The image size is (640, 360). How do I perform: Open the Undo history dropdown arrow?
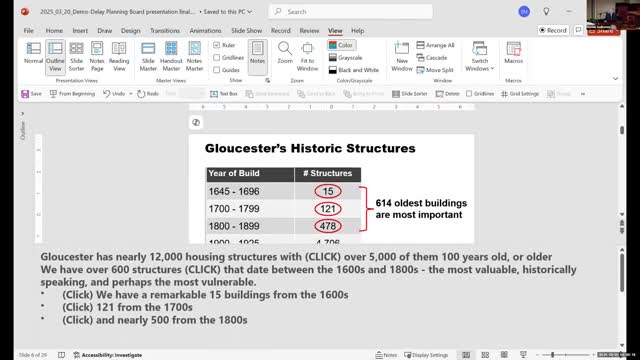pos(131,94)
